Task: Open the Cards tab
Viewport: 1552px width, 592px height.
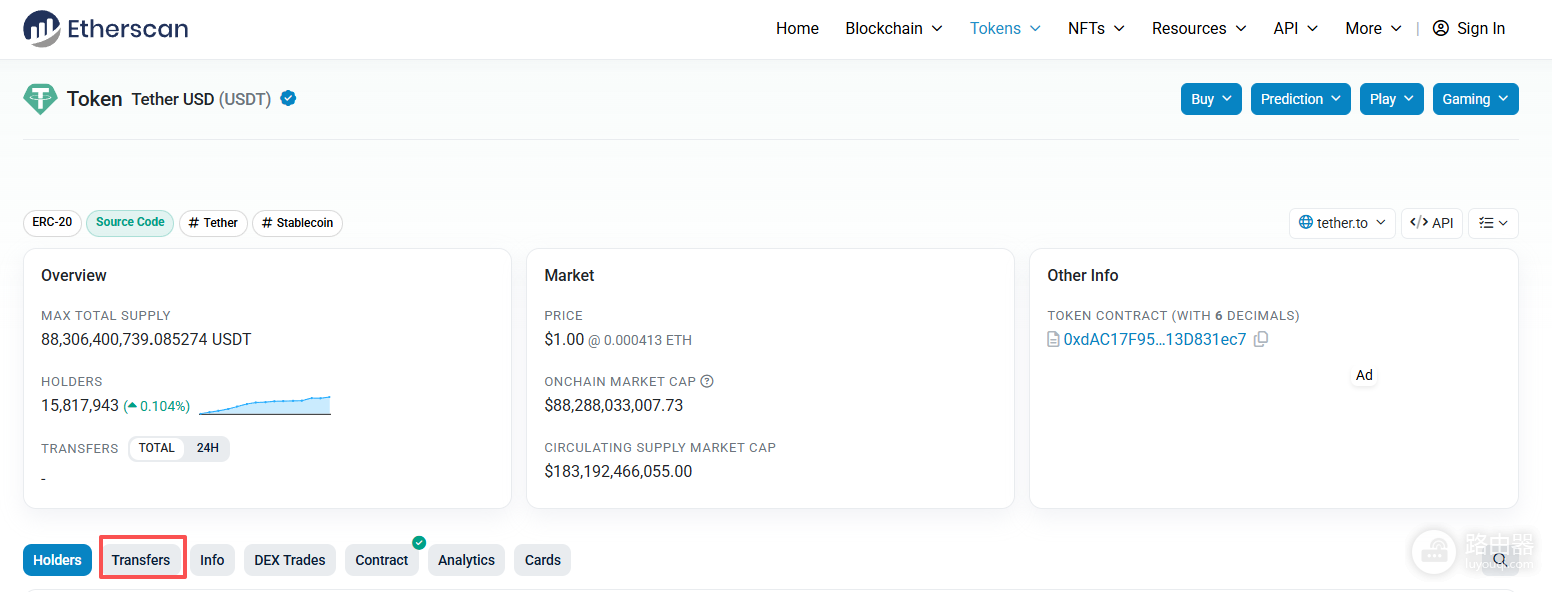Action: 543,560
